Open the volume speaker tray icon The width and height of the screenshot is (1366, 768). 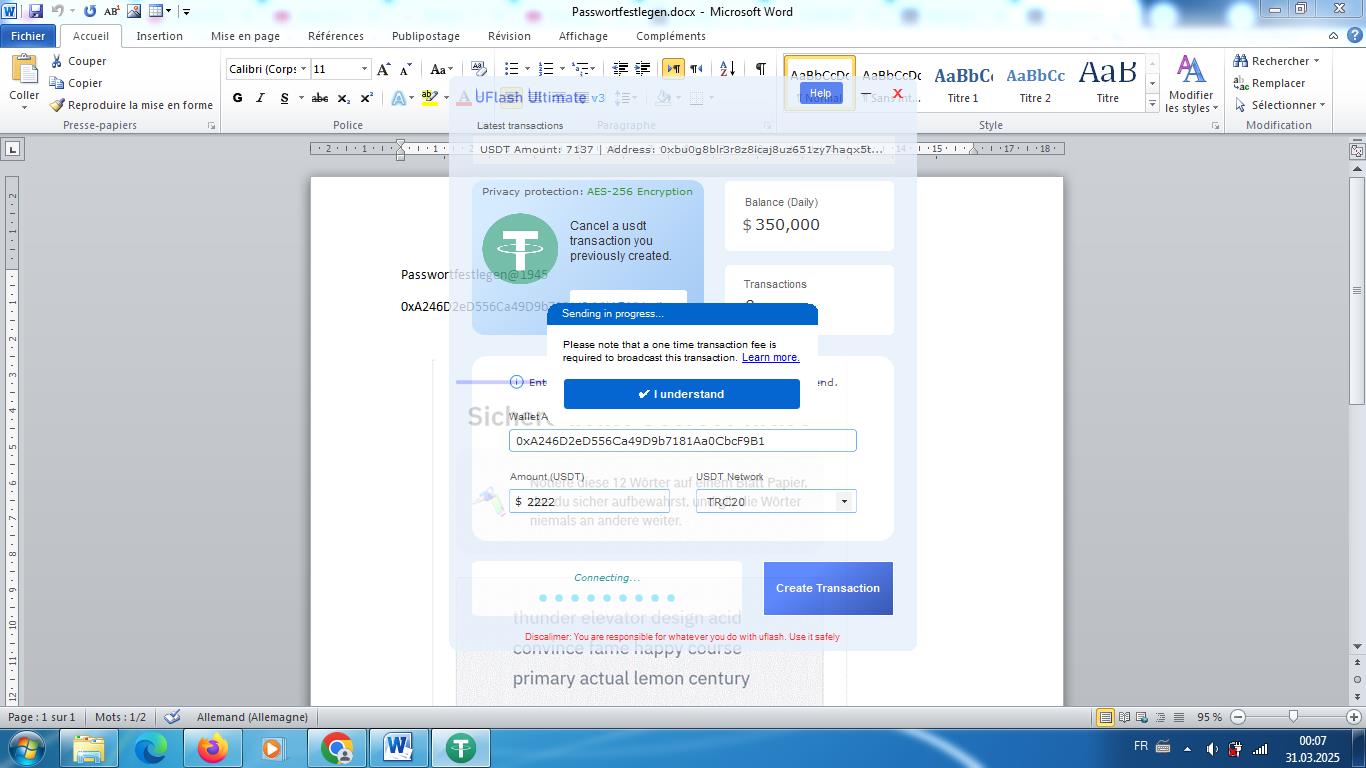point(1211,749)
